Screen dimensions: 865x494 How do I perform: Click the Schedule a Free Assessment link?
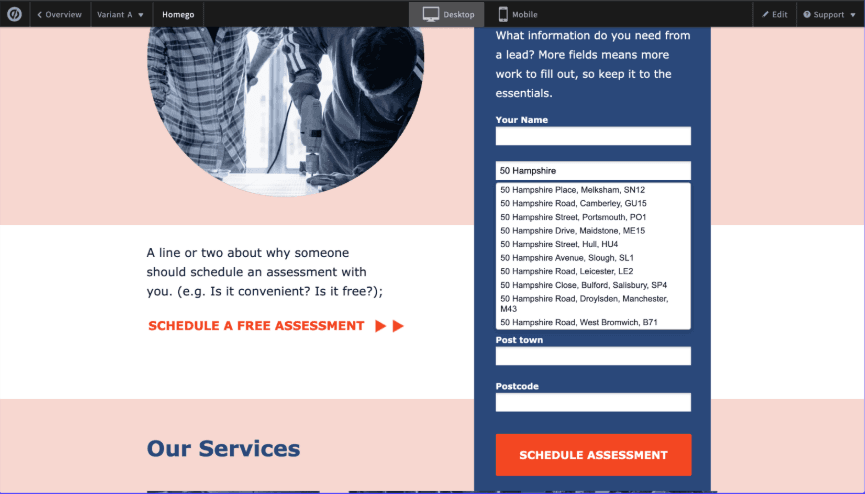click(256, 326)
